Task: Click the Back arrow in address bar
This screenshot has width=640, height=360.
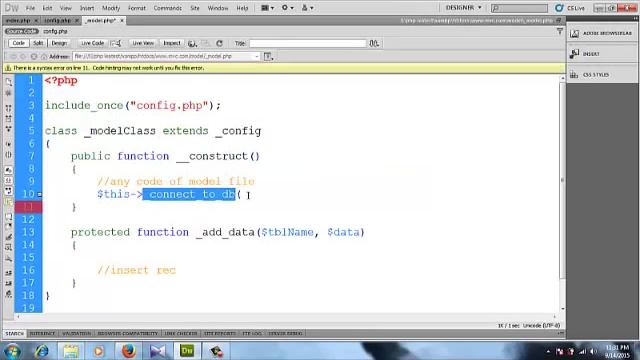Action: click(x=13, y=56)
